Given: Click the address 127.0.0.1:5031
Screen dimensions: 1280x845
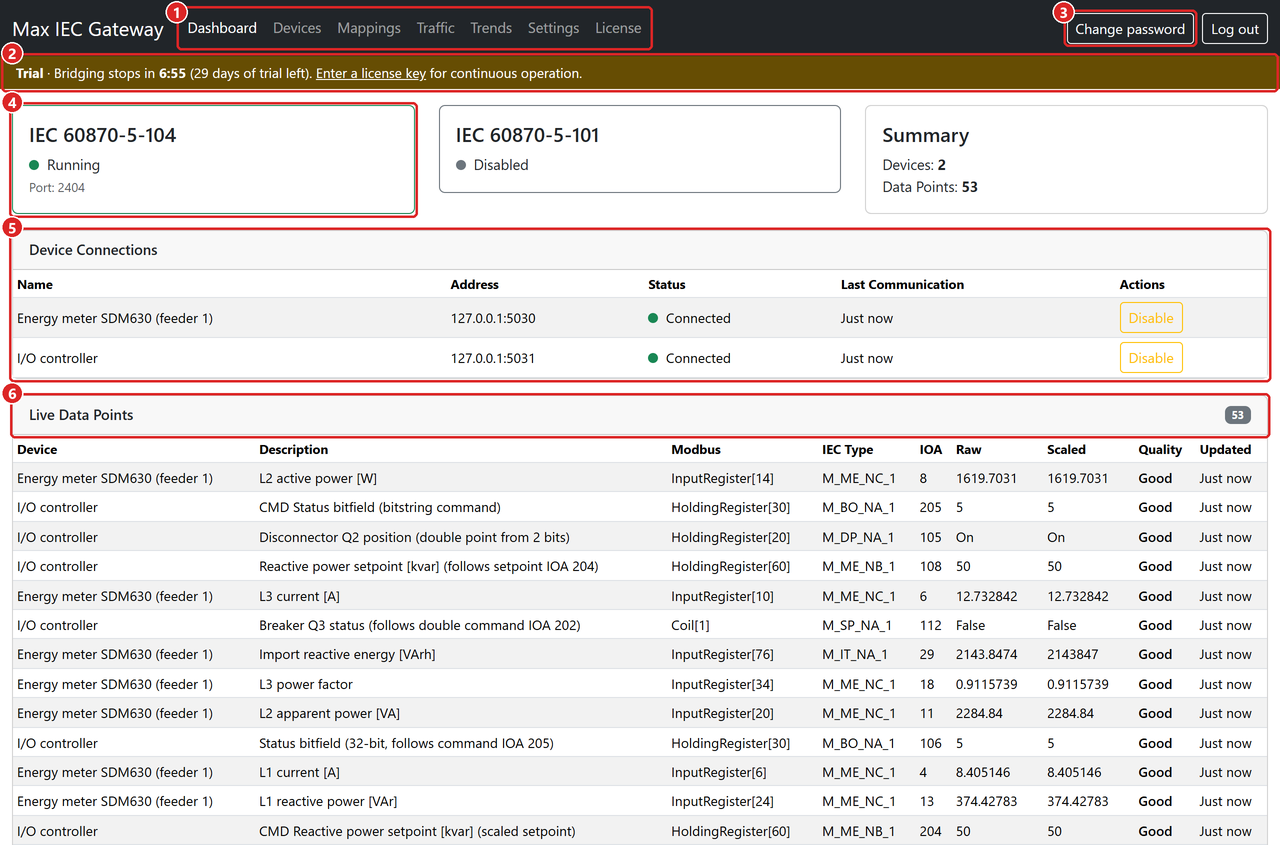Looking at the screenshot, I should pos(493,358).
